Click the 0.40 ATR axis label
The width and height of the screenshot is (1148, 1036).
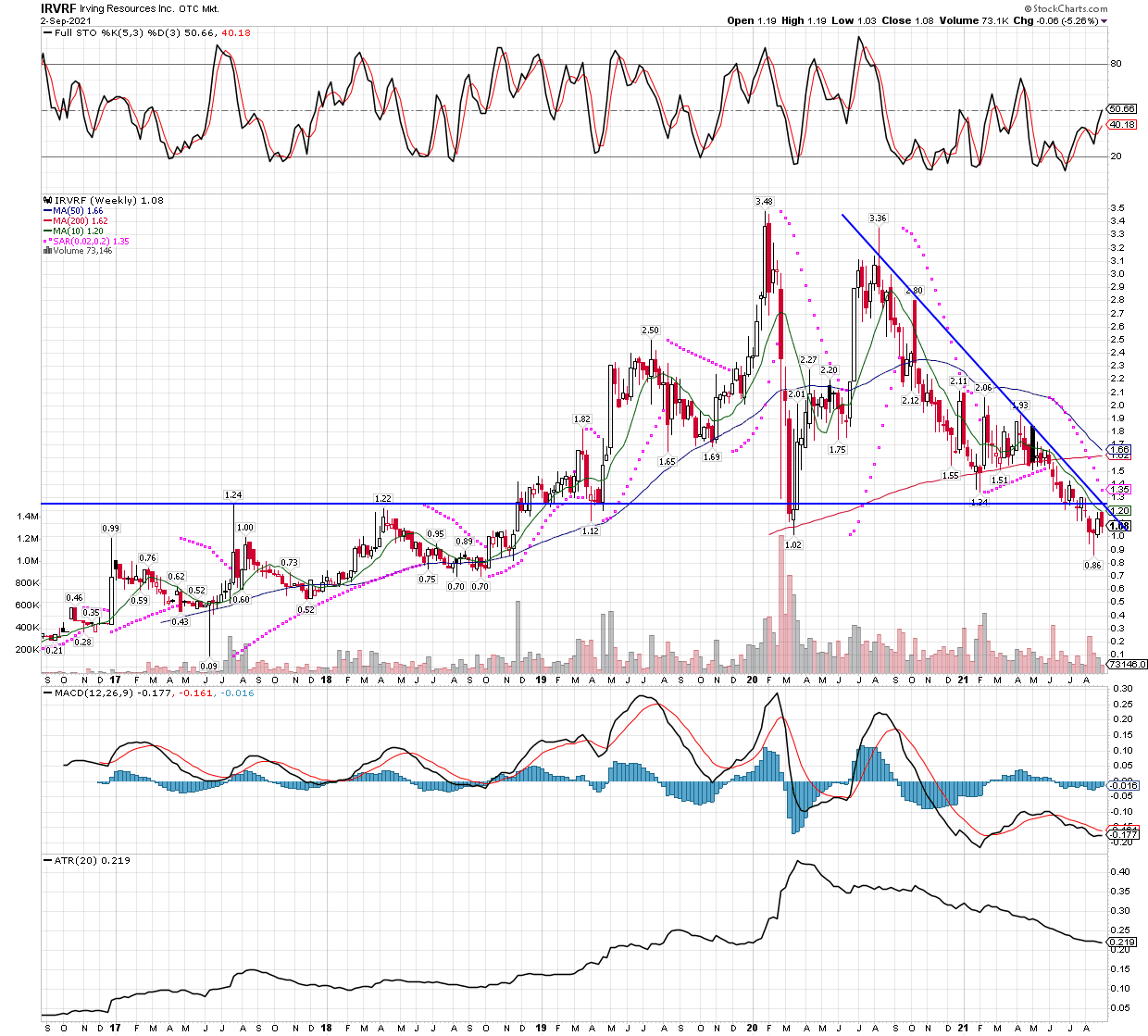click(1120, 871)
